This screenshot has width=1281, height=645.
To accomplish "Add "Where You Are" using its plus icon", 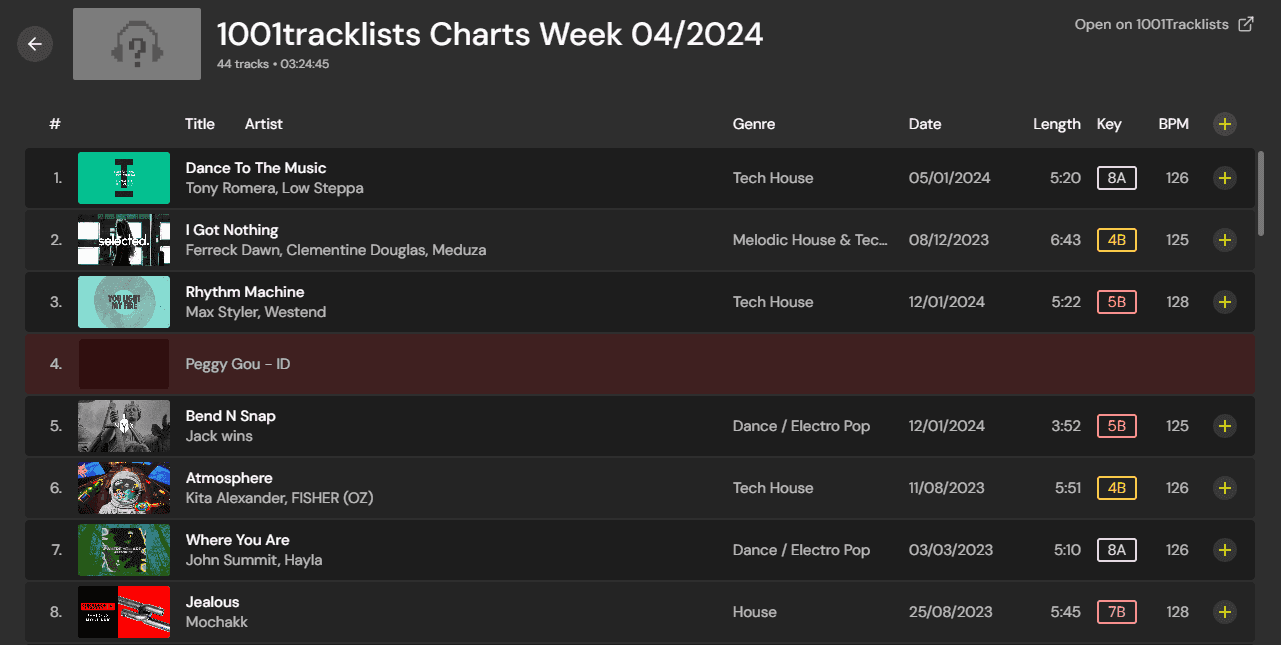I will pyautogui.click(x=1224, y=550).
